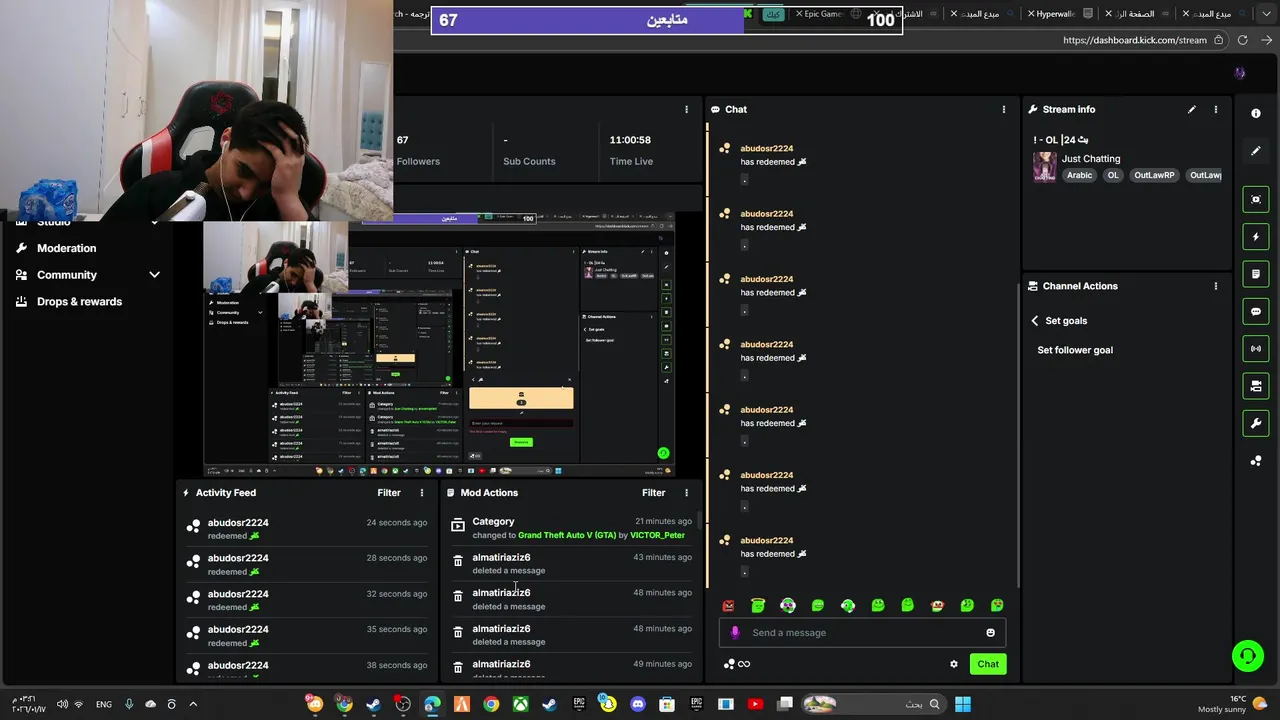Open session stats panel three-dot menu

click(x=686, y=109)
